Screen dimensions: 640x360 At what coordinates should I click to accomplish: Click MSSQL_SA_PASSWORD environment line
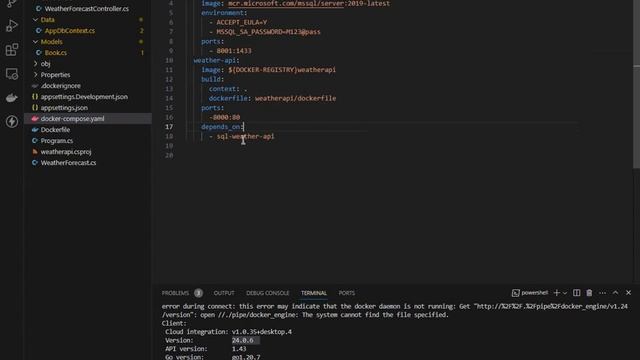[268, 32]
